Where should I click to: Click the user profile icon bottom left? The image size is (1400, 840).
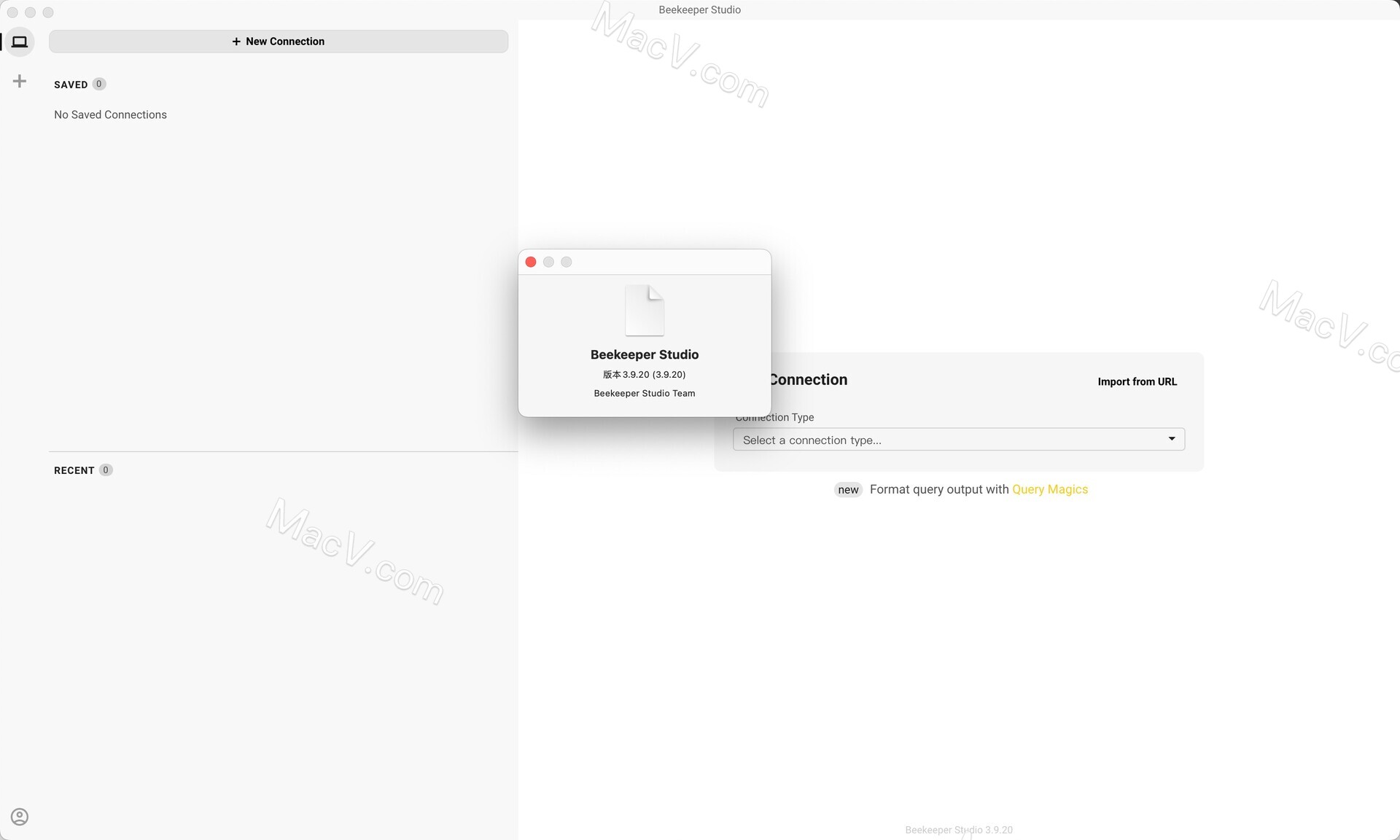coord(18,817)
